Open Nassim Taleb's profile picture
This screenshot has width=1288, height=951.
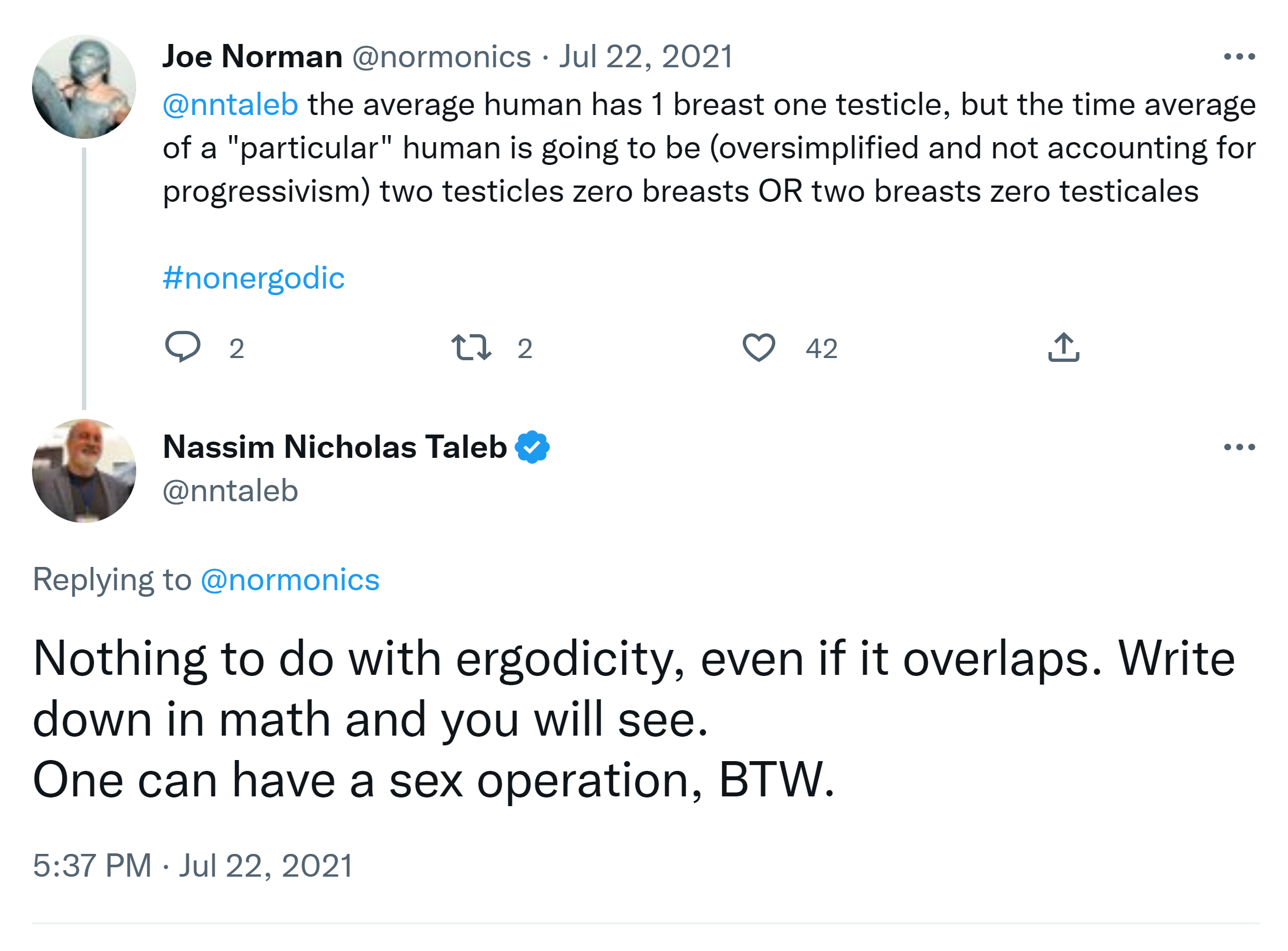(x=84, y=471)
